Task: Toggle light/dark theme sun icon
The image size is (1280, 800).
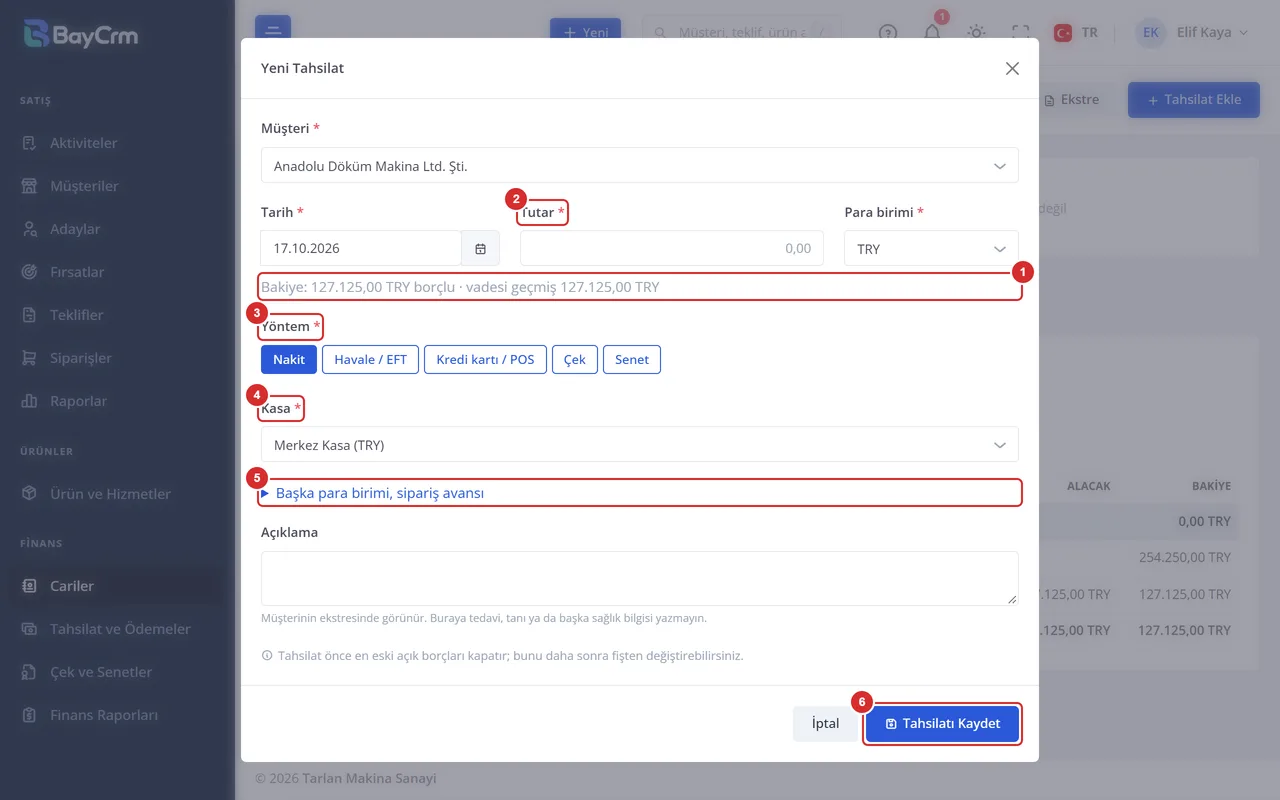Action: [x=977, y=32]
